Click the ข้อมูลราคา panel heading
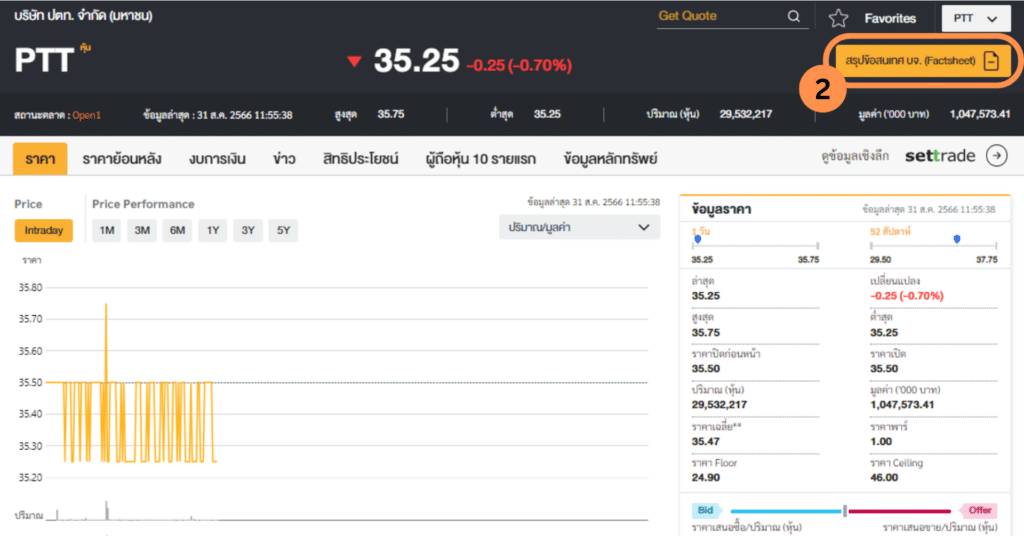1024x536 pixels. [x=721, y=210]
